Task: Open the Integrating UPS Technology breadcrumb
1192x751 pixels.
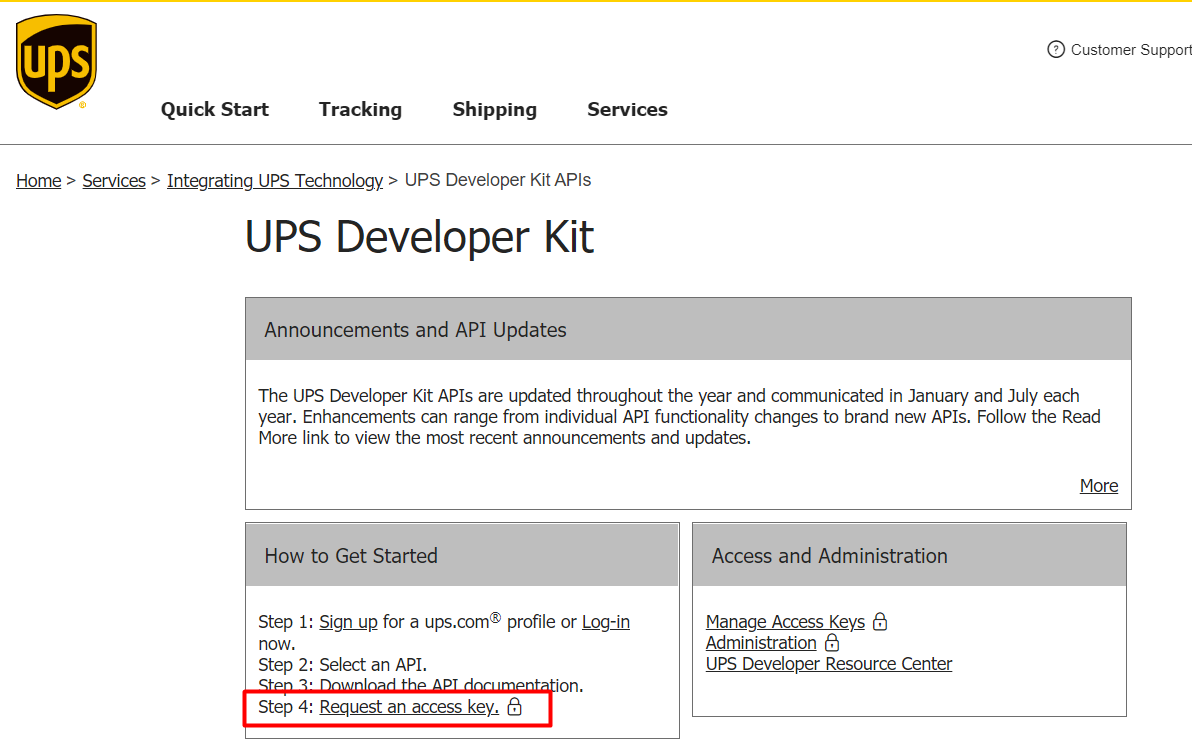Action: pos(274,181)
